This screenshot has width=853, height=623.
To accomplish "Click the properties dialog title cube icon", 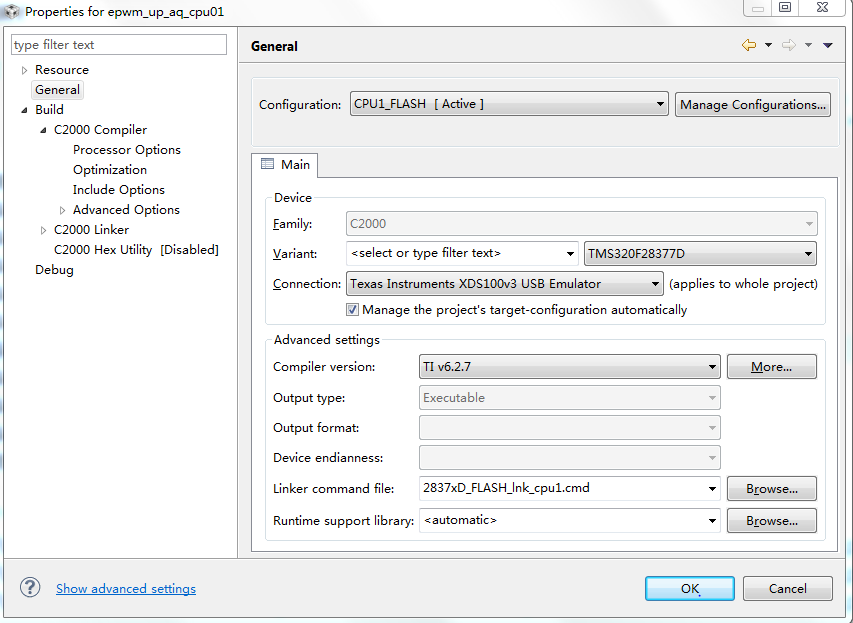I will [11, 11].
